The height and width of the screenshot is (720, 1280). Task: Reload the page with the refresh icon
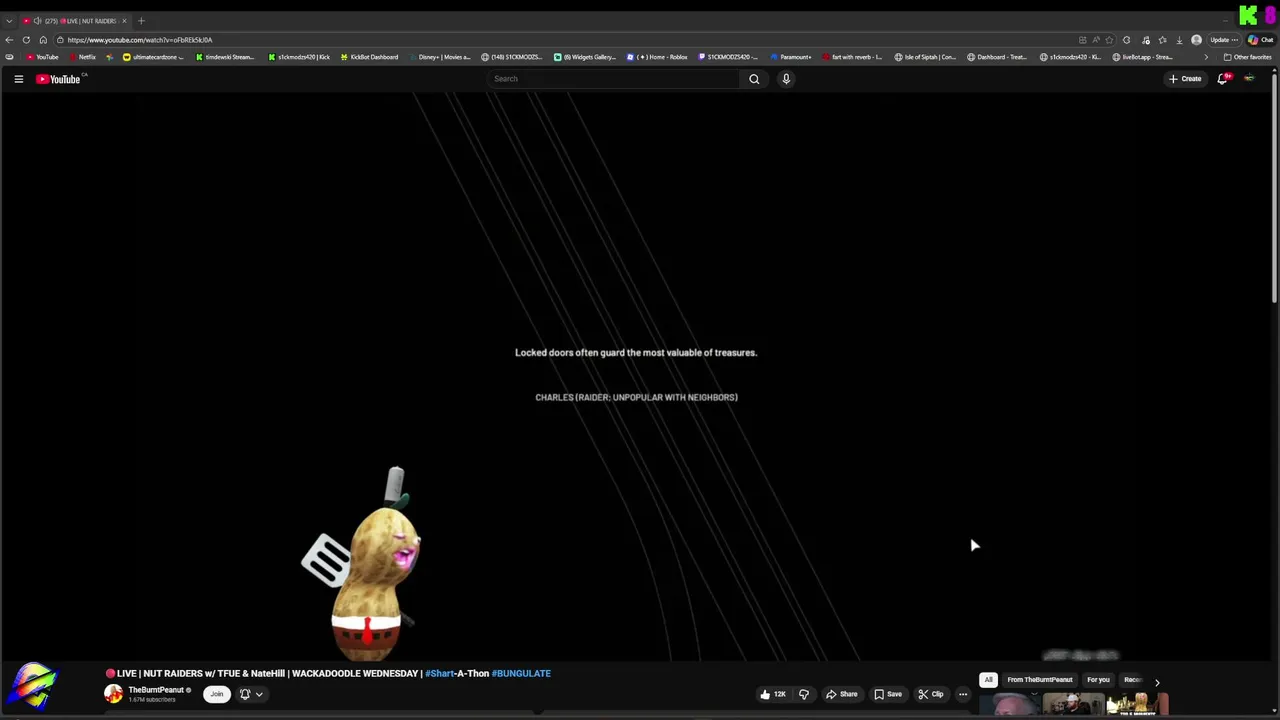26,40
